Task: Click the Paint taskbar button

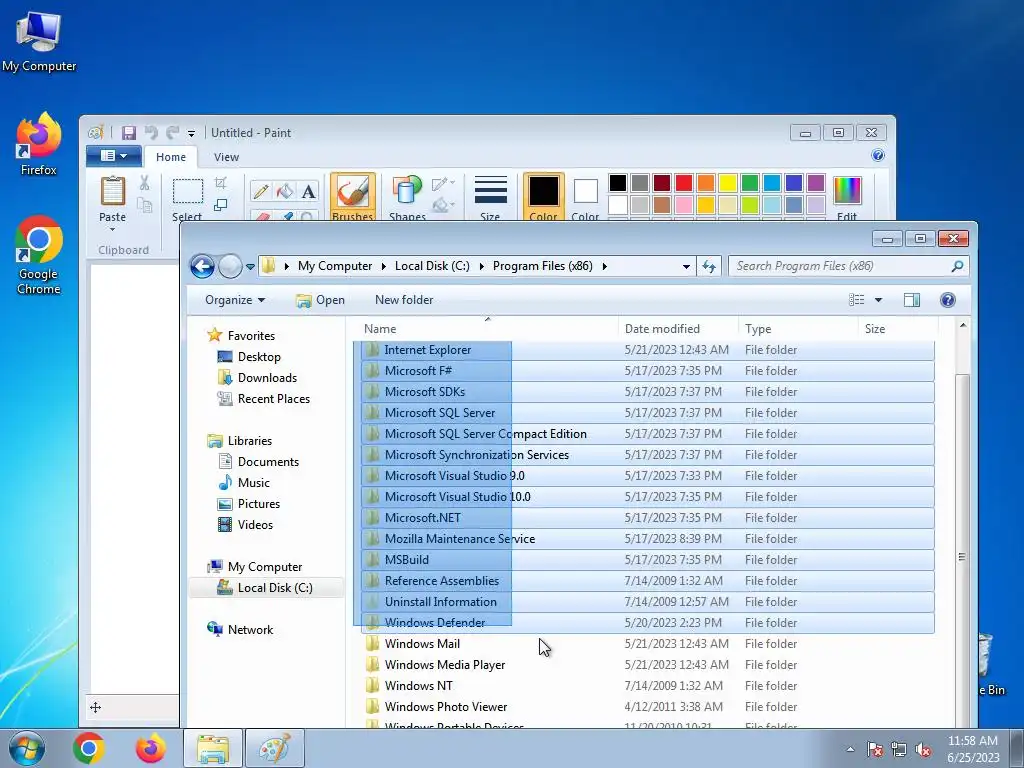Action: pyautogui.click(x=275, y=748)
